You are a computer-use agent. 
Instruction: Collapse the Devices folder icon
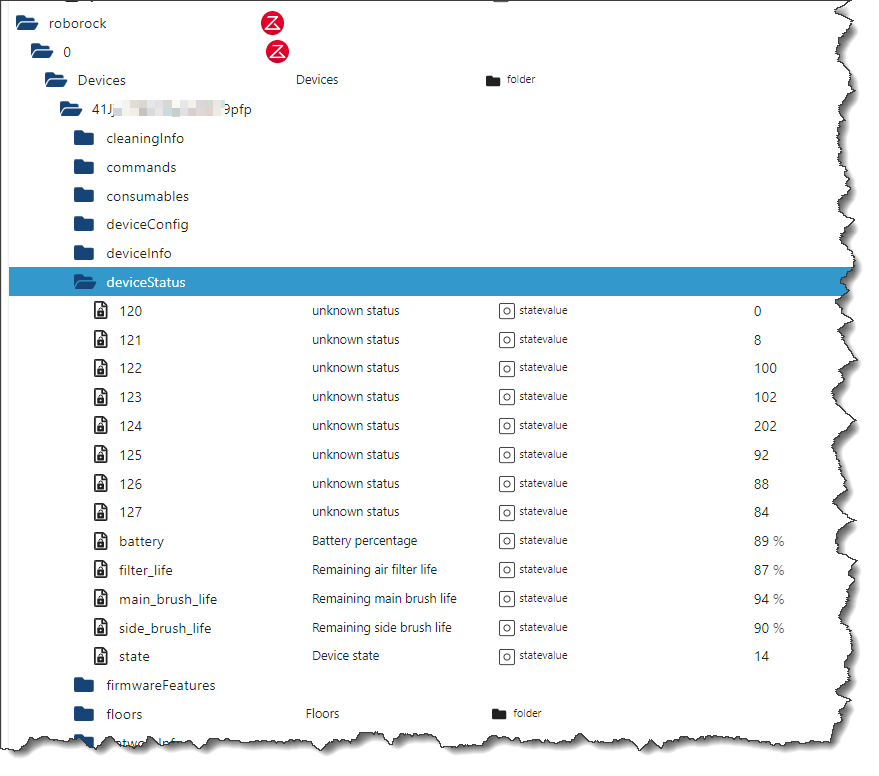(56, 80)
